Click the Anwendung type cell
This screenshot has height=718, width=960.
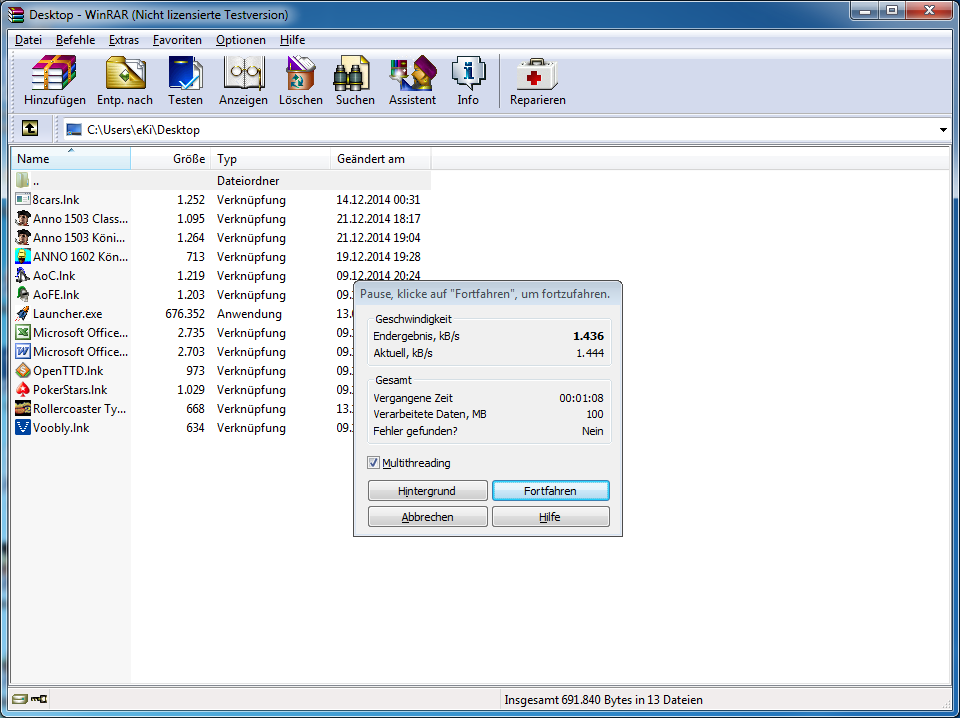(249, 314)
